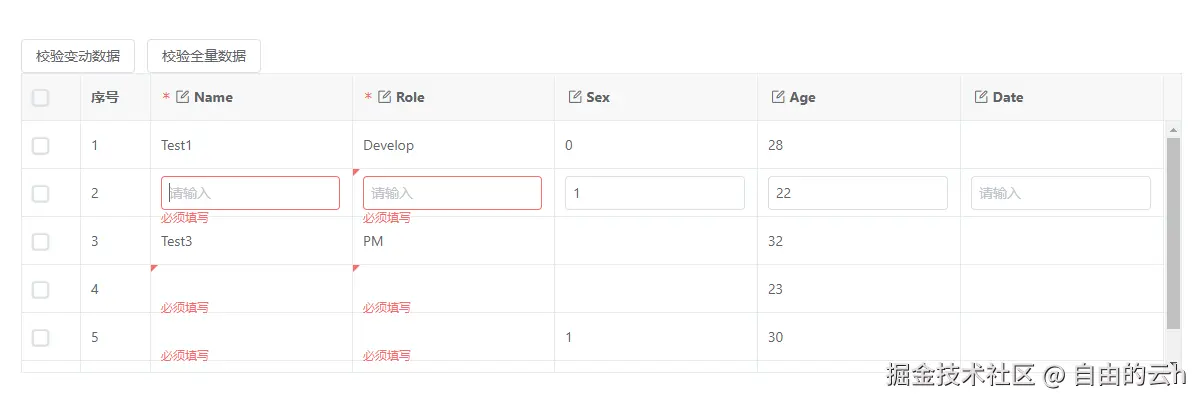
Task: Click the edit icon beside Date header
Action: (x=981, y=97)
